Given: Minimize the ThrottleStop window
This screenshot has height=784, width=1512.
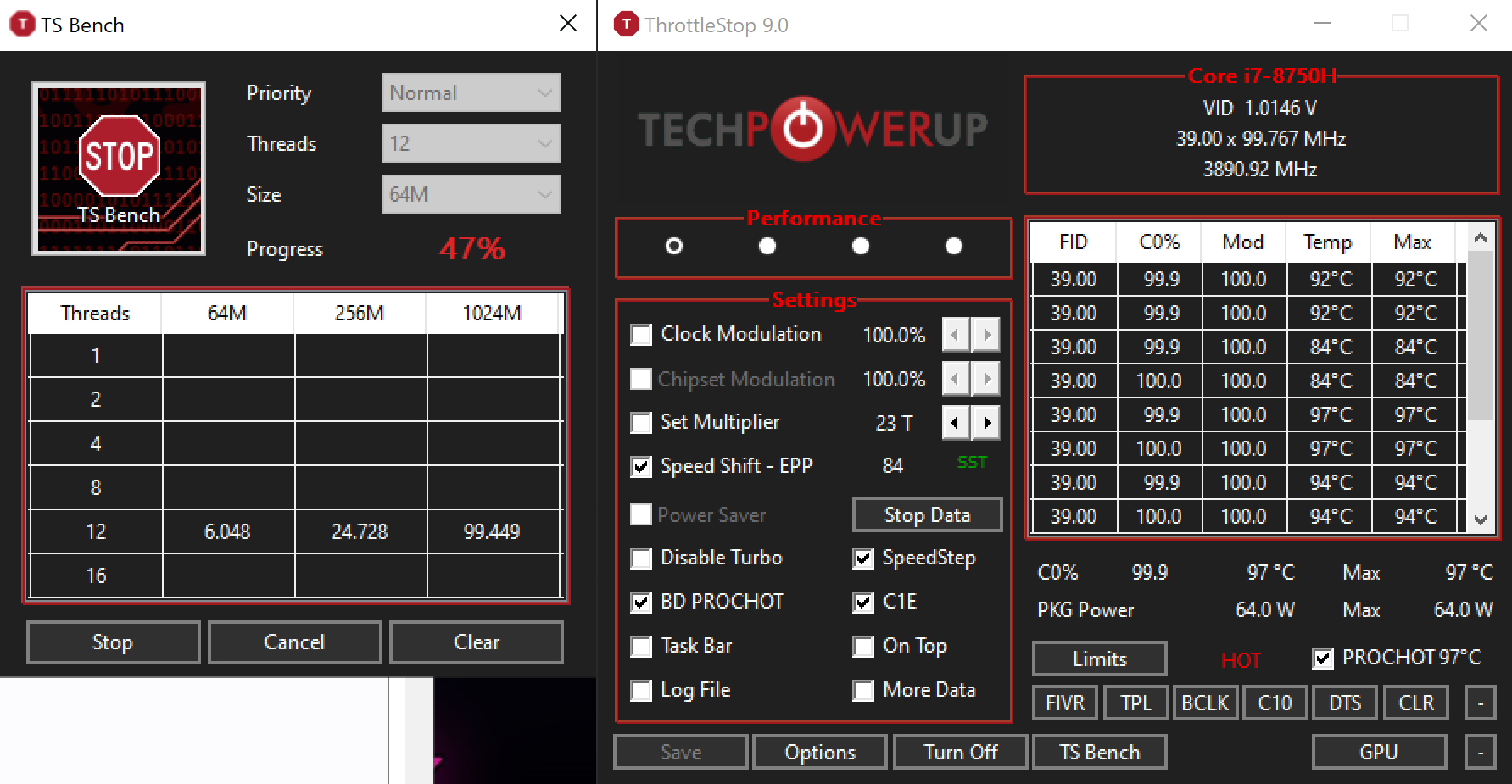Looking at the screenshot, I should click(1323, 24).
